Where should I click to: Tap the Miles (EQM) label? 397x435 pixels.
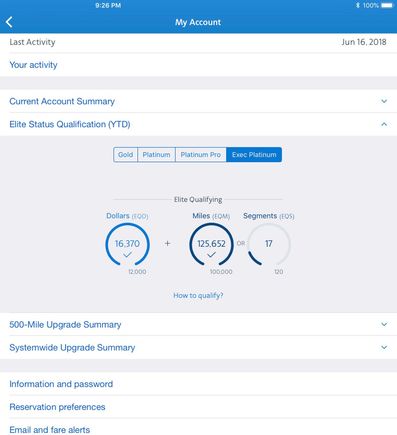click(x=211, y=216)
